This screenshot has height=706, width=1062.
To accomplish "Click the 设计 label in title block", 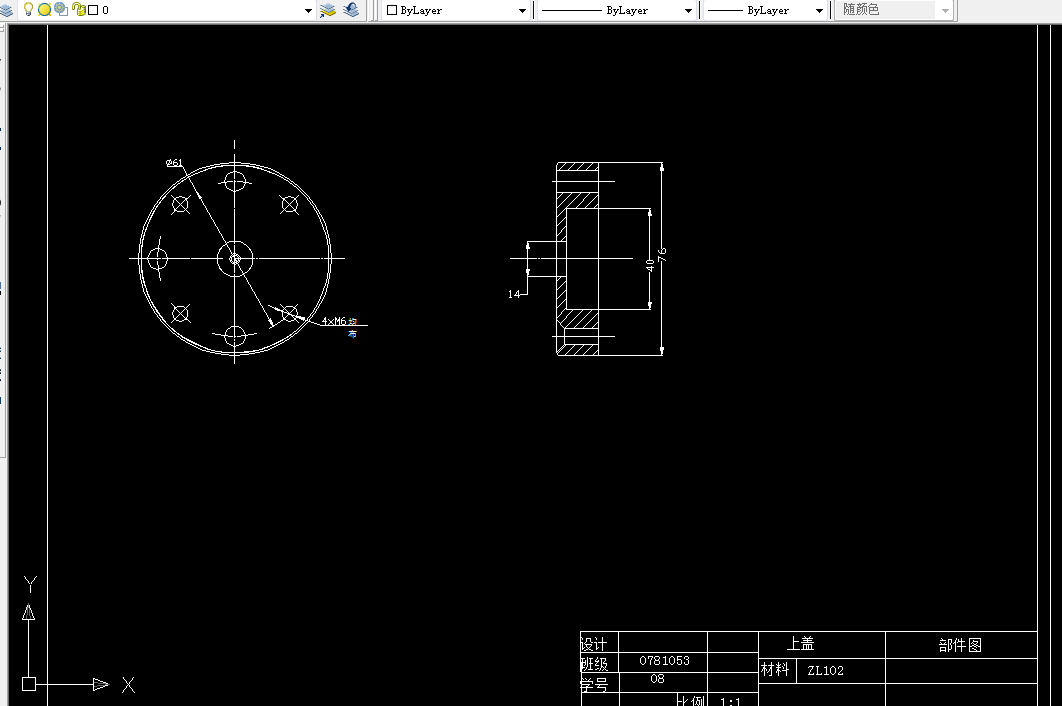I will [x=594, y=644].
